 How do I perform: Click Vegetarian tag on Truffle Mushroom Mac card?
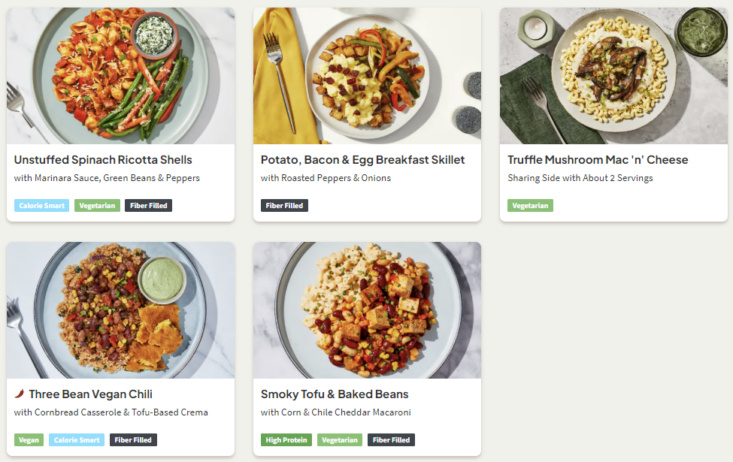(x=530, y=206)
